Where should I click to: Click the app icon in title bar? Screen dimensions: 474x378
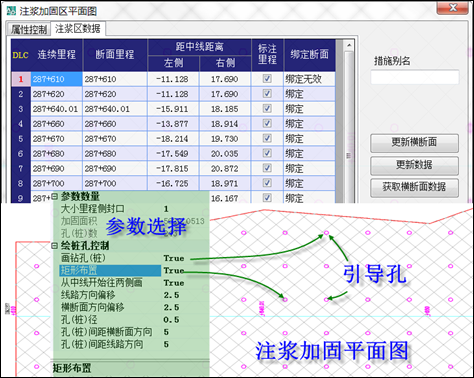pyautogui.click(x=11, y=11)
